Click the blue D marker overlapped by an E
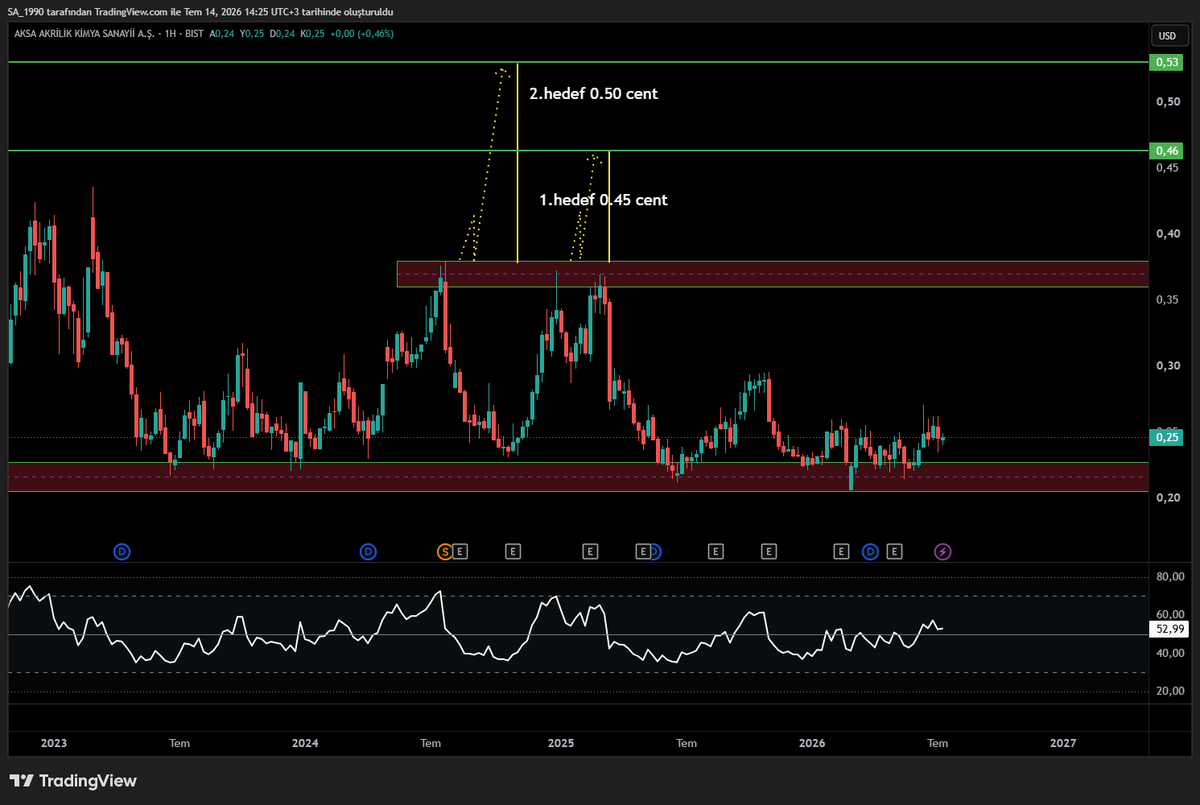Viewport: 1200px width, 805px height. (x=655, y=551)
